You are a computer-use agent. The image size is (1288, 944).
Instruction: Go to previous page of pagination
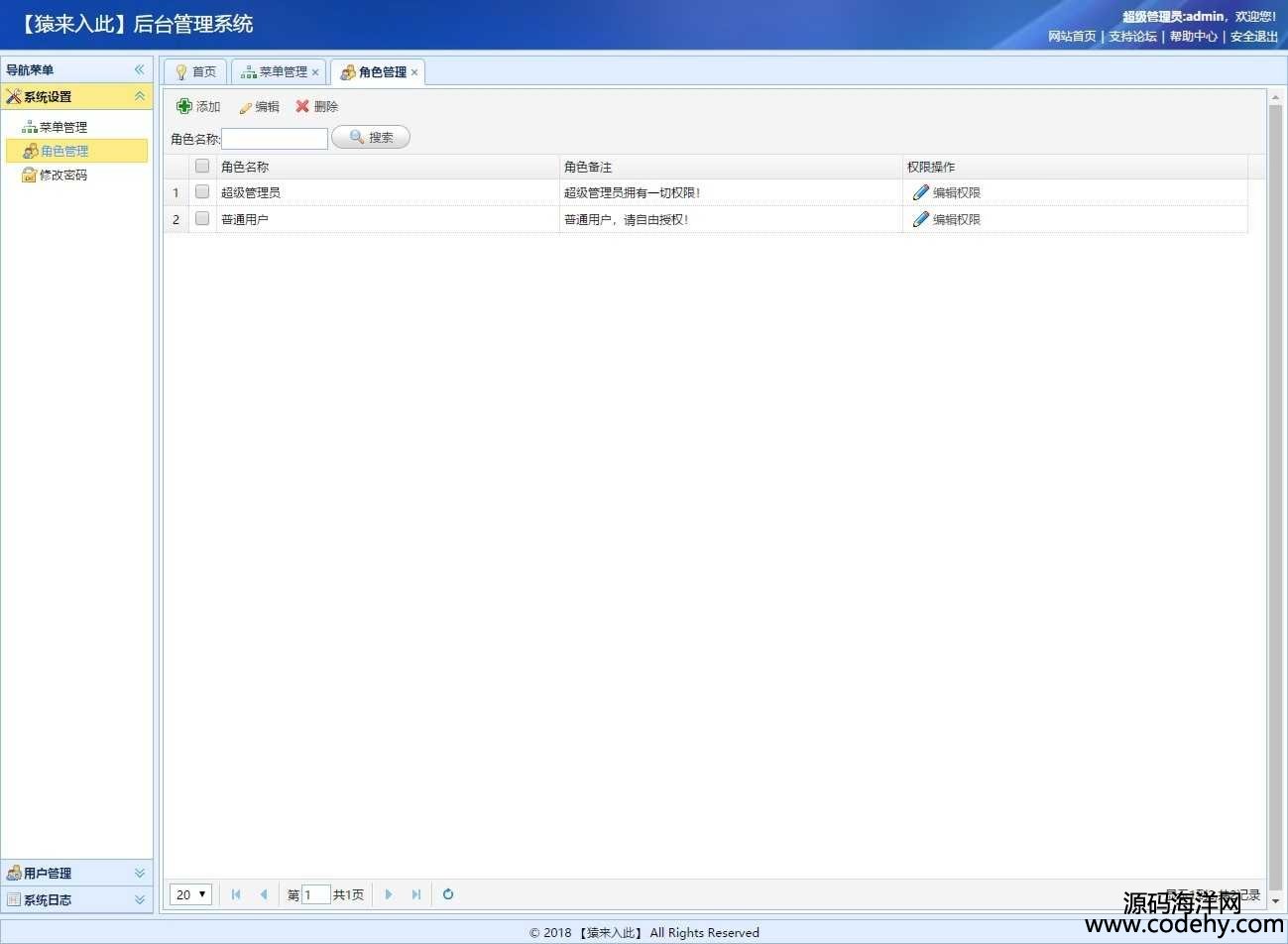(x=264, y=894)
